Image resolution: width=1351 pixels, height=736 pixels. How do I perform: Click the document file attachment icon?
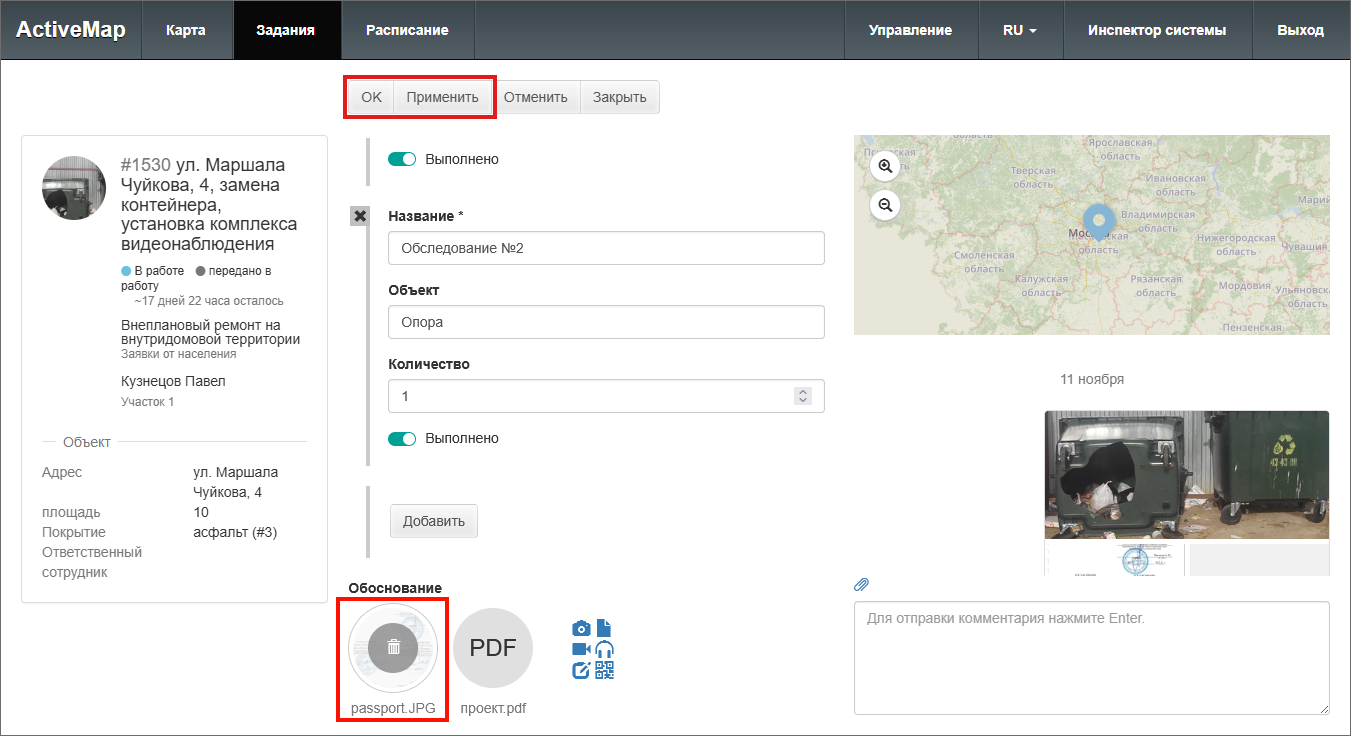pos(603,628)
